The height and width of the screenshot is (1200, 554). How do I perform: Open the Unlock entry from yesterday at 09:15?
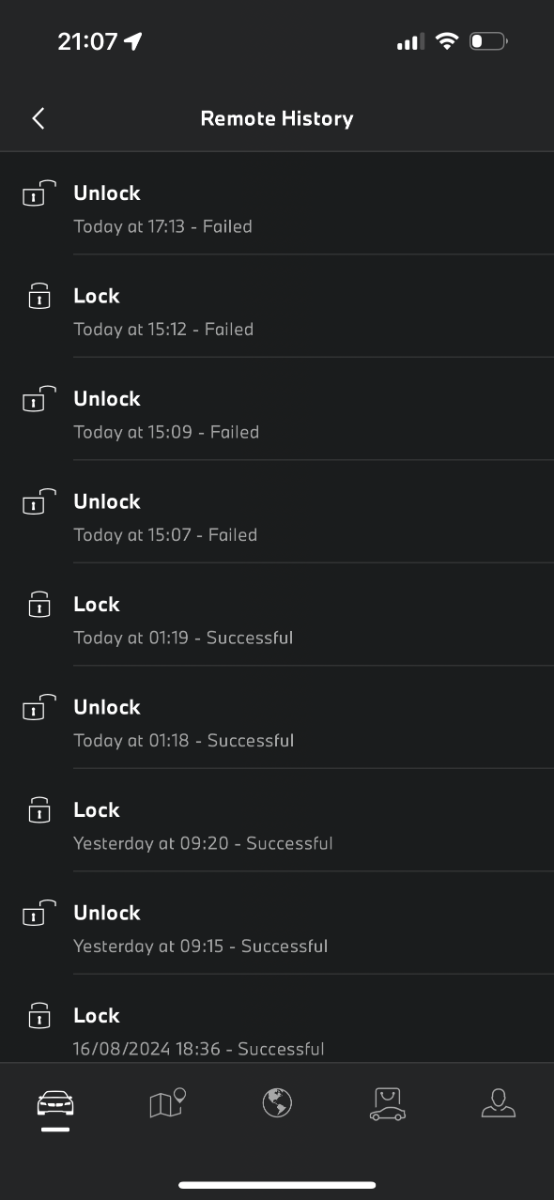pyautogui.click(x=277, y=924)
